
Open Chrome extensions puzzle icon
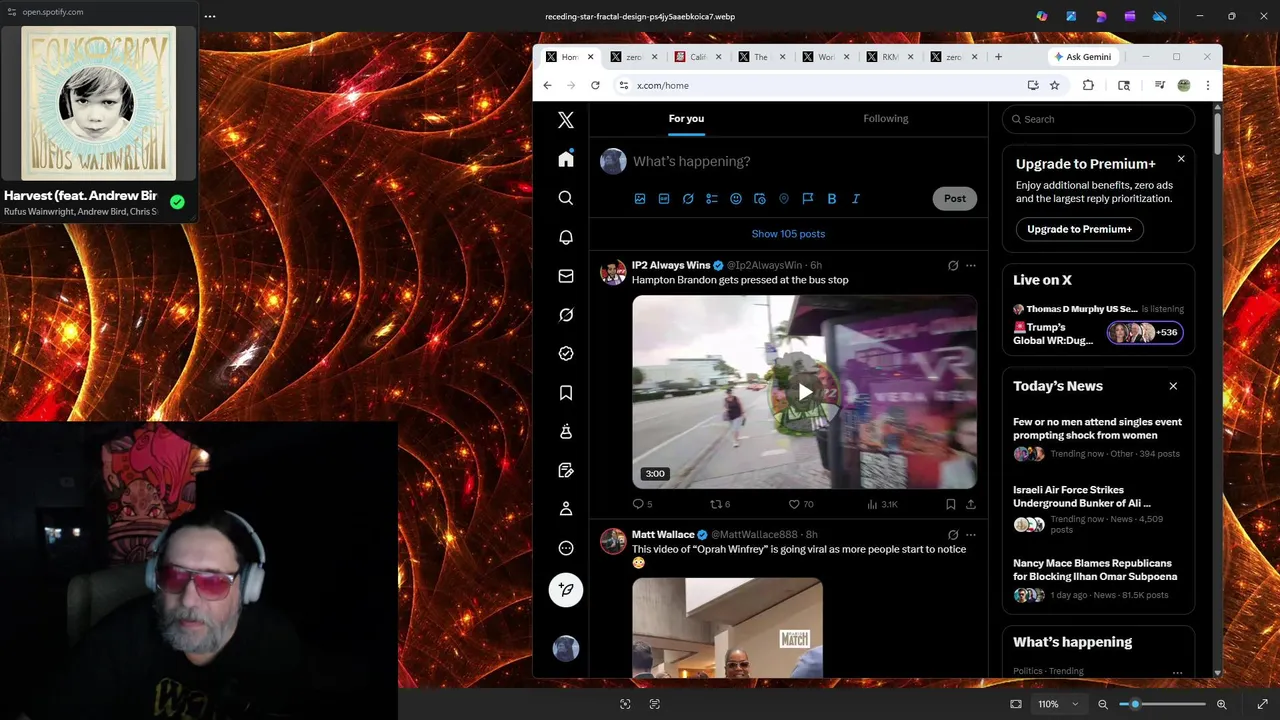click(1088, 86)
